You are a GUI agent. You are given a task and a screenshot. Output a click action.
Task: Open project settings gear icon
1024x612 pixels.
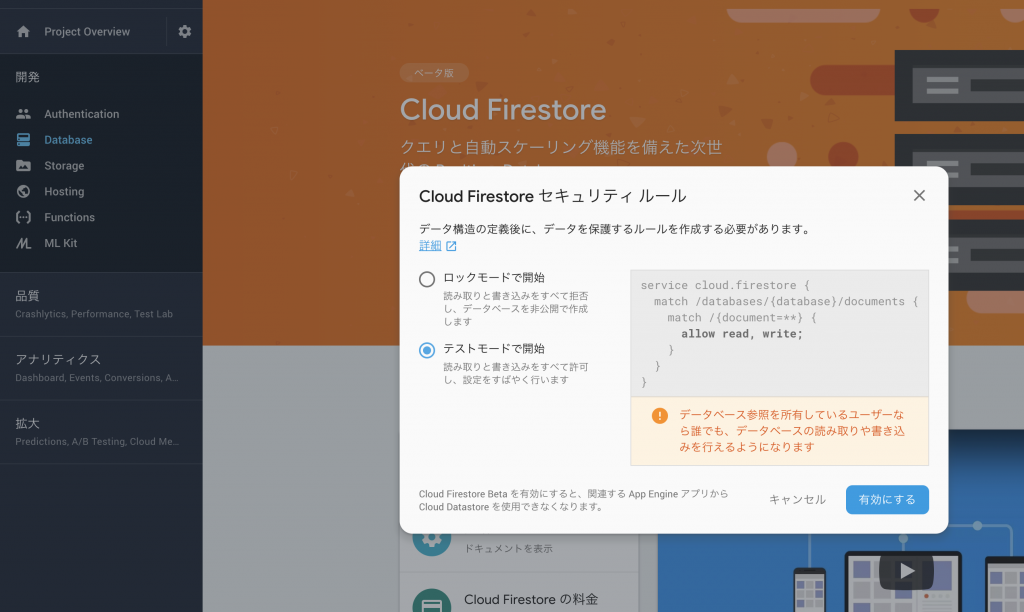(185, 31)
